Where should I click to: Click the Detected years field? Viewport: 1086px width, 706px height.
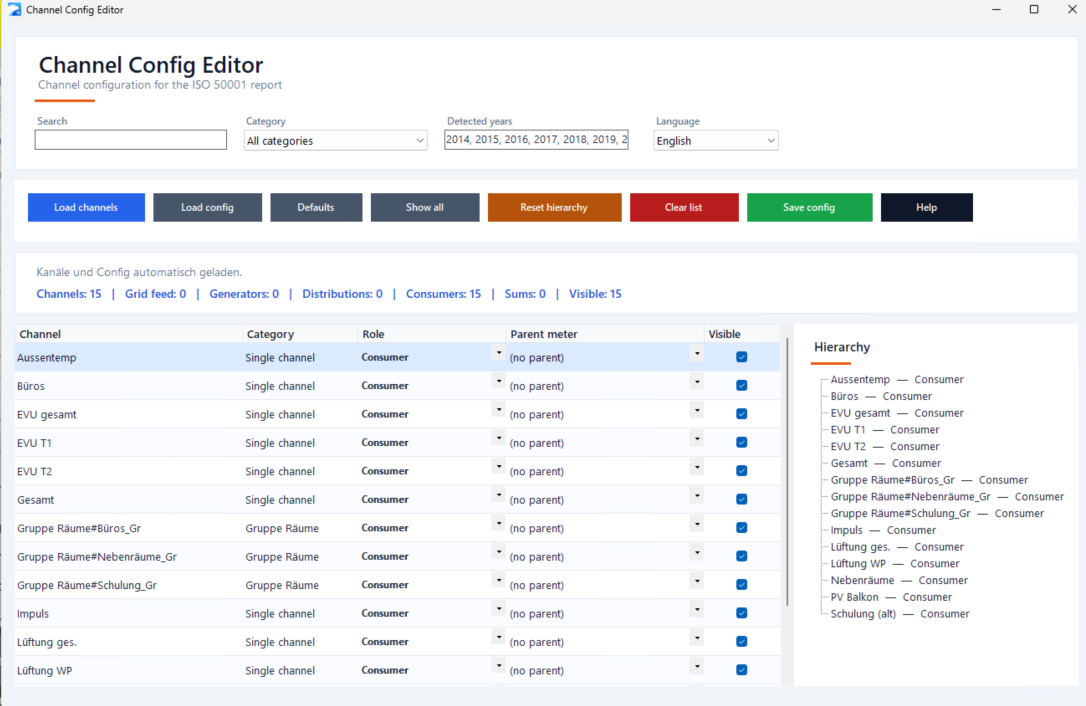point(536,139)
